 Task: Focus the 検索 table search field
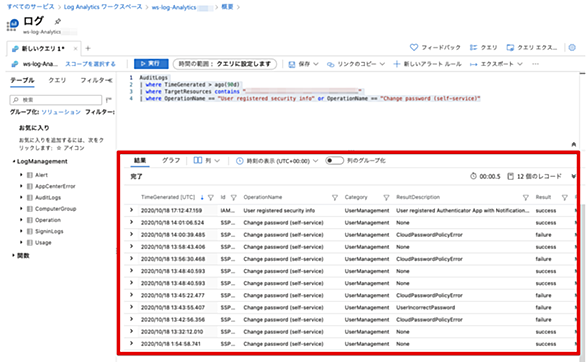tap(56, 100)
